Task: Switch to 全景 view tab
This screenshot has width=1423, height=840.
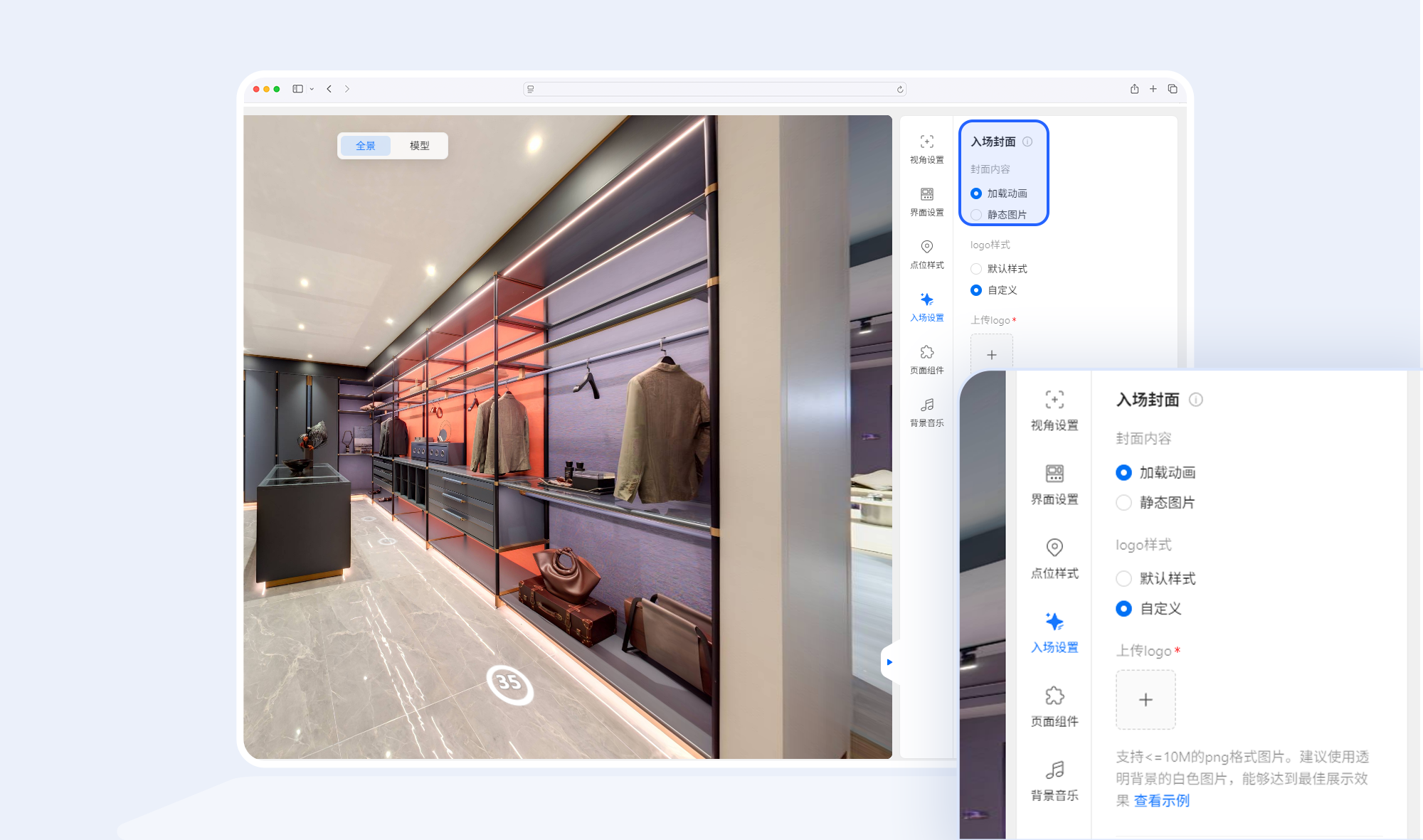Action: click(x=366, y=146)
